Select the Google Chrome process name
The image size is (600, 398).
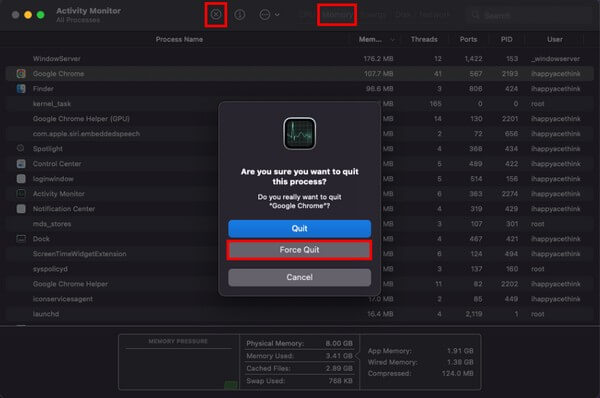pyautogui.click(x=58, y=74)
